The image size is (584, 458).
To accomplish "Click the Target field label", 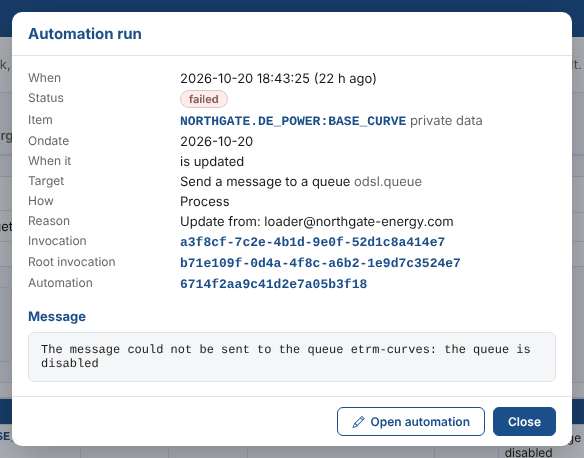I will tap(46, 181).
